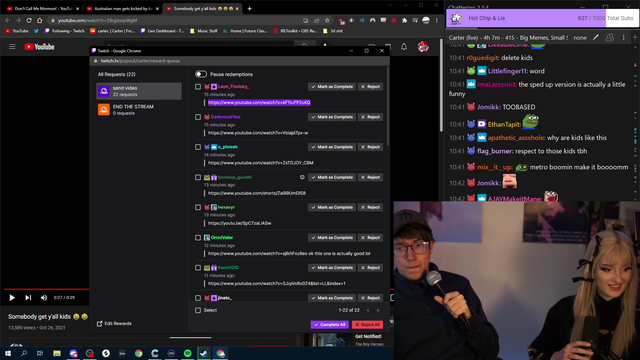Open Chatterino split three-dot menu
This screenshot has width=640, height=360.
click(623, 38)
